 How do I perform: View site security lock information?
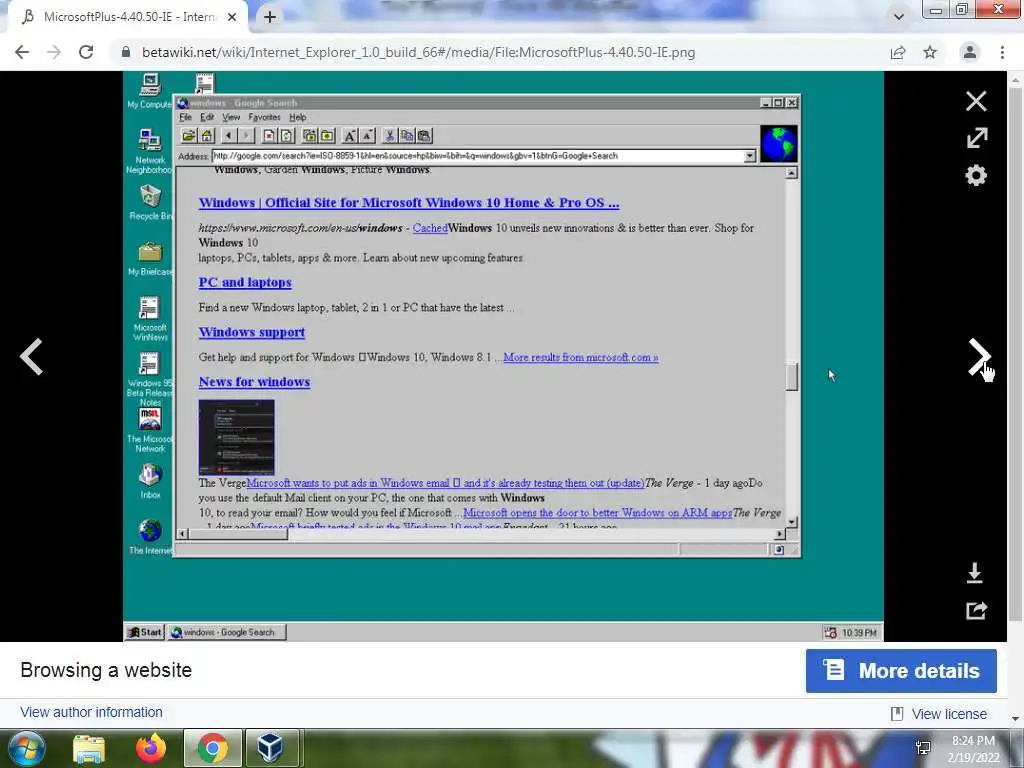coord(126,52)
